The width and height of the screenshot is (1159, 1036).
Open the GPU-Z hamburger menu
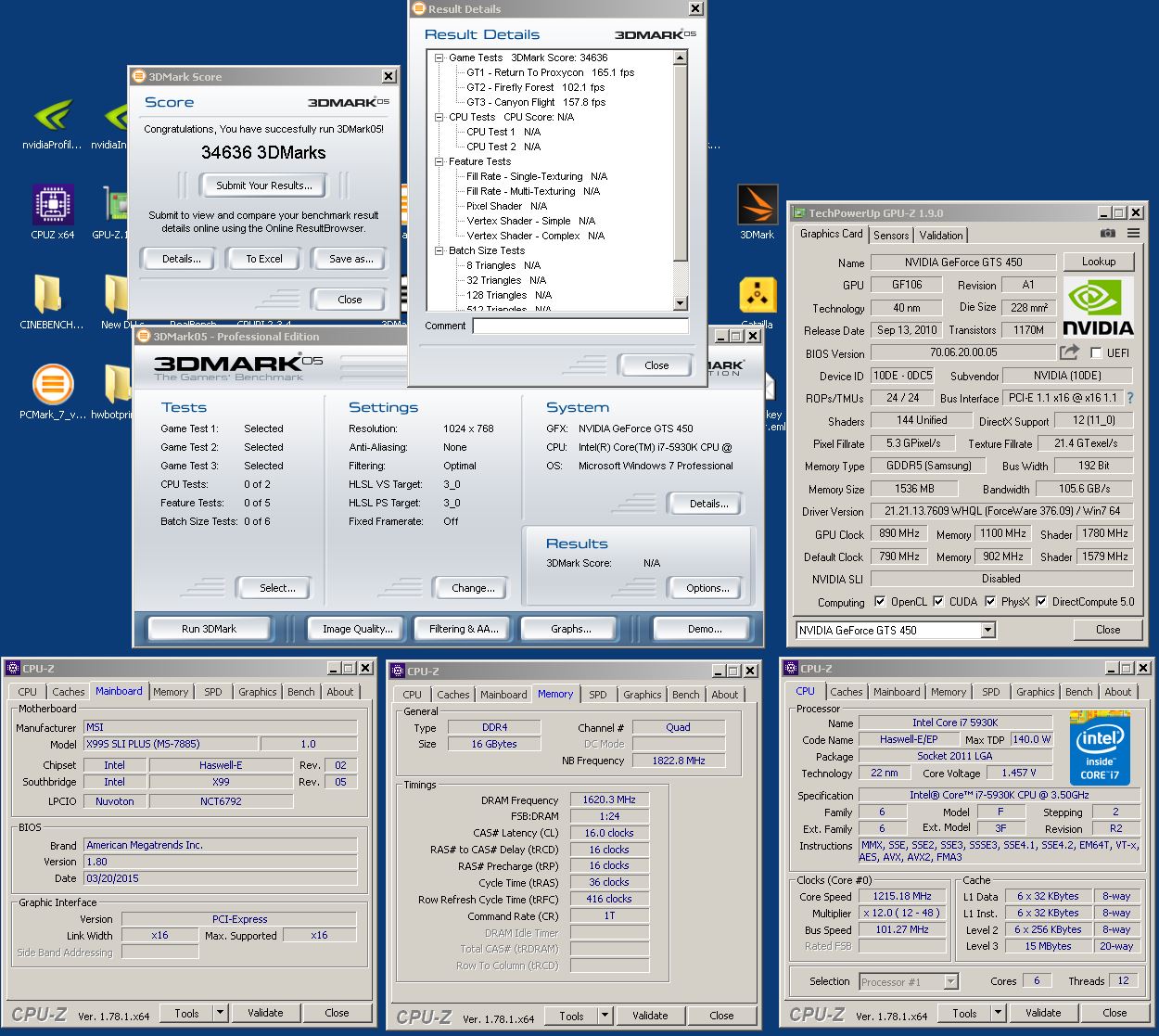point(1134,234)
